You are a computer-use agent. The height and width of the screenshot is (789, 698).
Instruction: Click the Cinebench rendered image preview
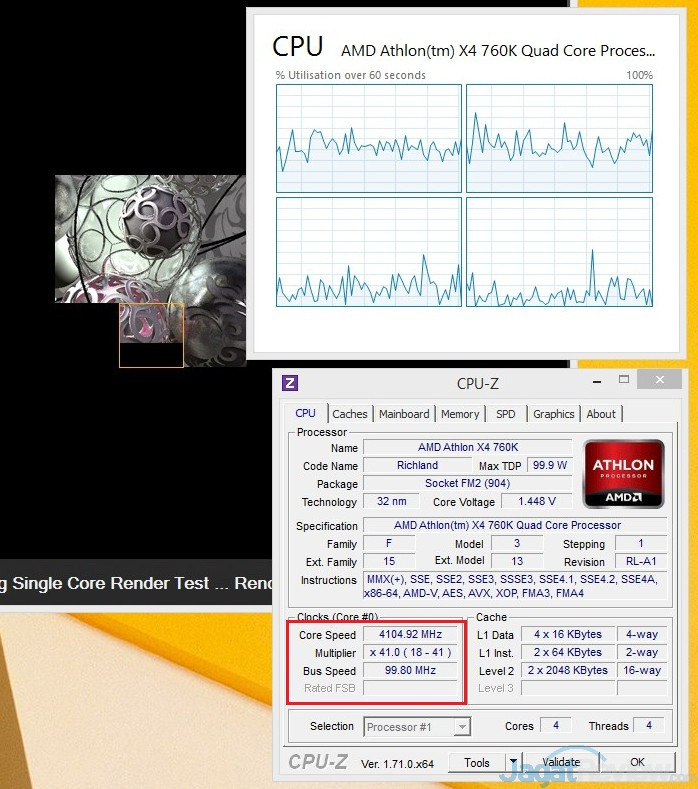coord(150,271)
